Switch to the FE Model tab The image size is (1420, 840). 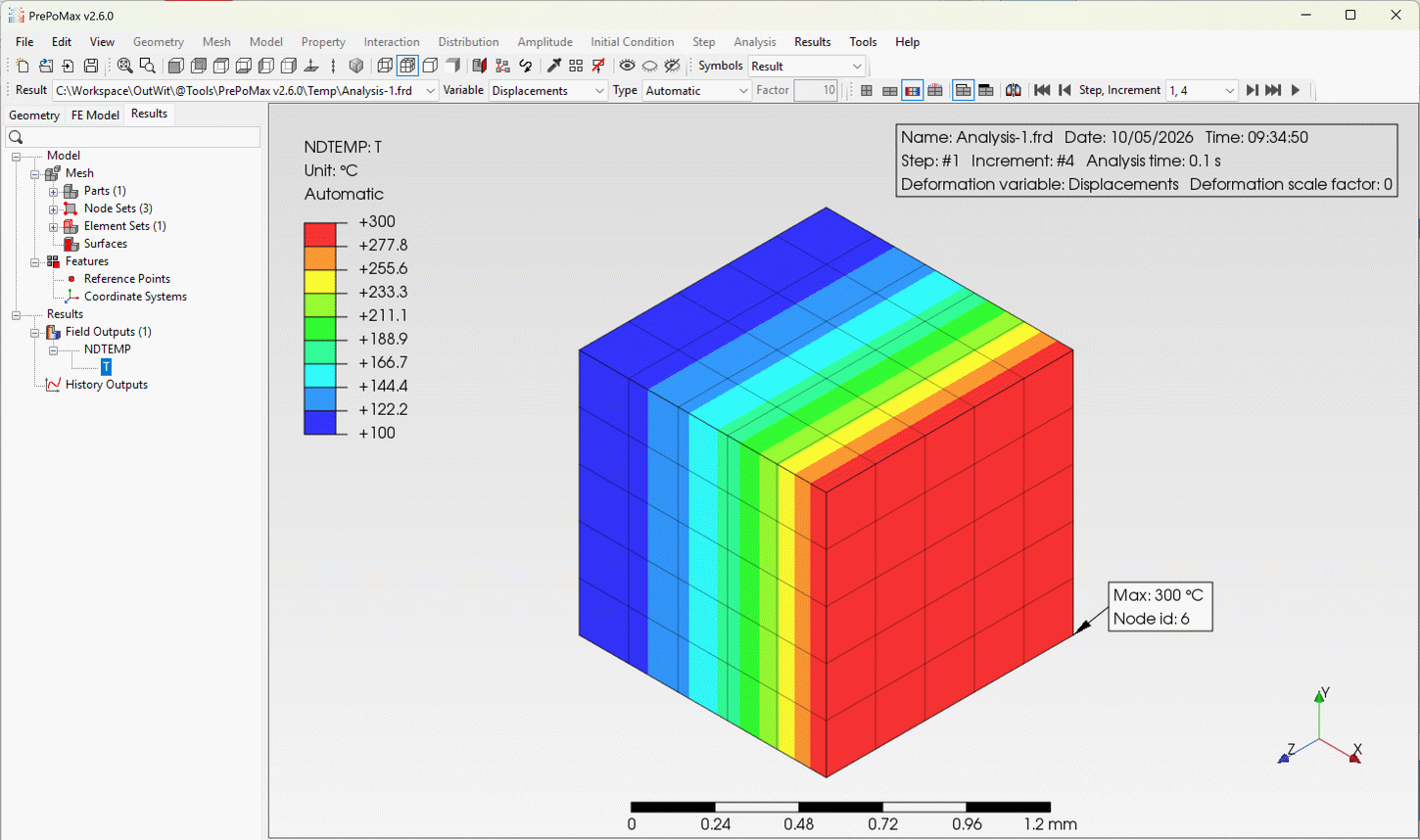[x=95, y=115]
